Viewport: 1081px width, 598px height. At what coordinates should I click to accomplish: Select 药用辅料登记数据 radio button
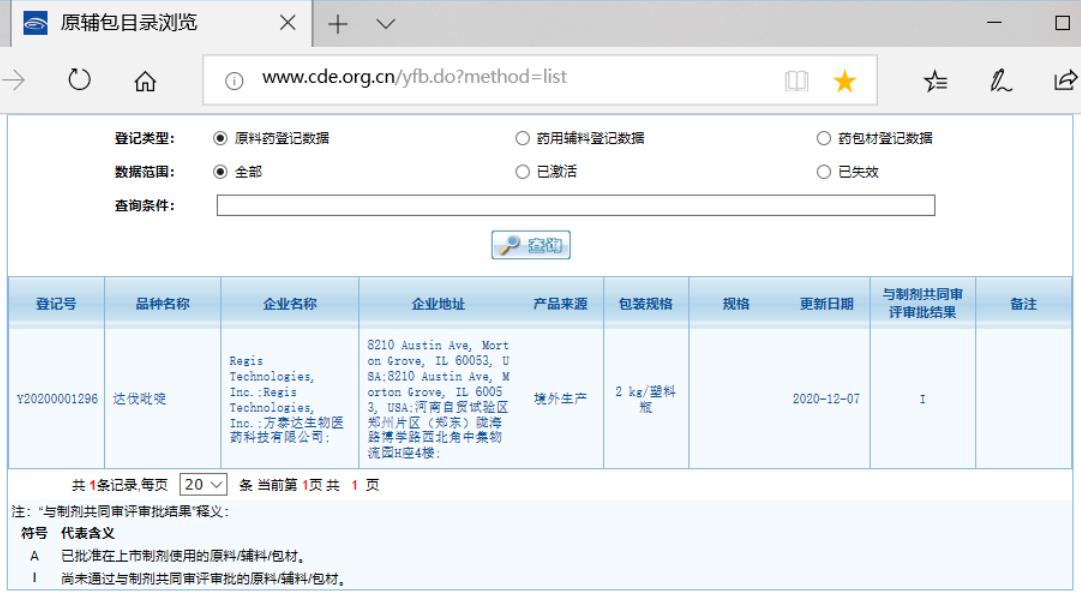click(x=522, y=139)
